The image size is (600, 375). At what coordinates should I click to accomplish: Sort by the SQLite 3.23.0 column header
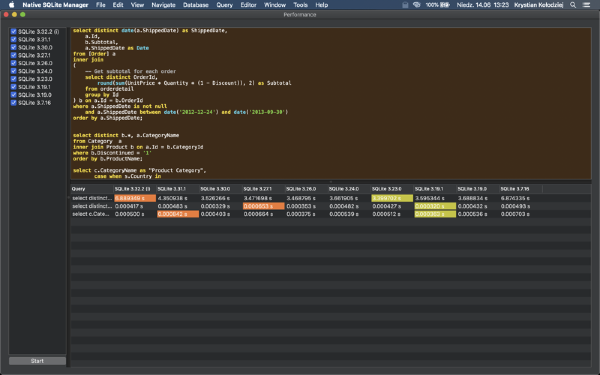pyautogui.click(x=392, y=189)
